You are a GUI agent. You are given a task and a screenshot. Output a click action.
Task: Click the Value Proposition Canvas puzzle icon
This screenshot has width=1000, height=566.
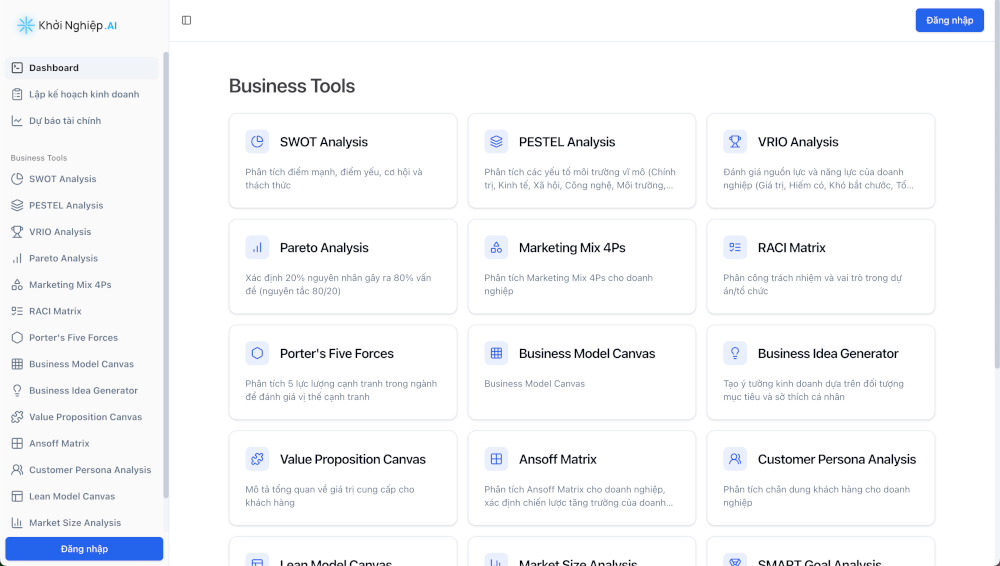coord(257,459)
